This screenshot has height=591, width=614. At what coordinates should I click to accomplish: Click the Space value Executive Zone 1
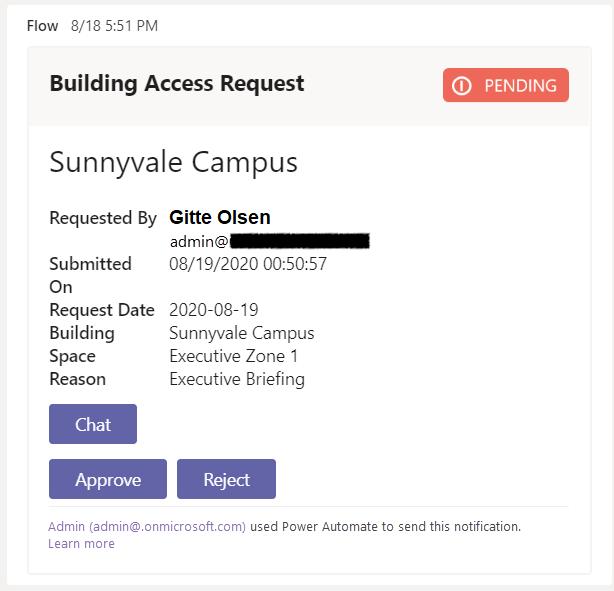pyautogui.click(x=234, y=356)
